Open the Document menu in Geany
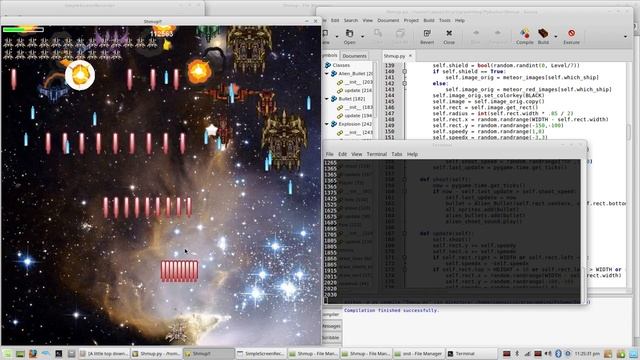 388,20
